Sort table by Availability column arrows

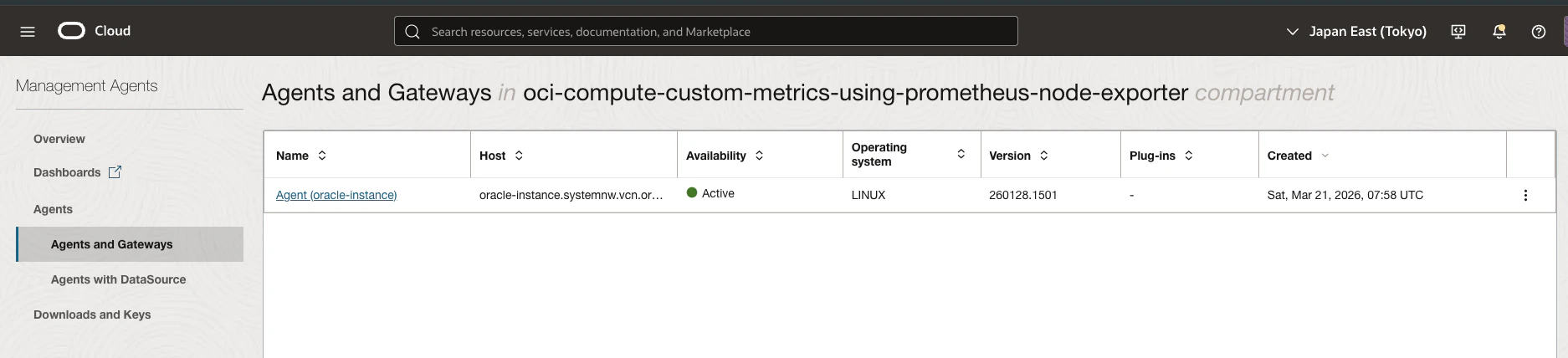[760, 156]
